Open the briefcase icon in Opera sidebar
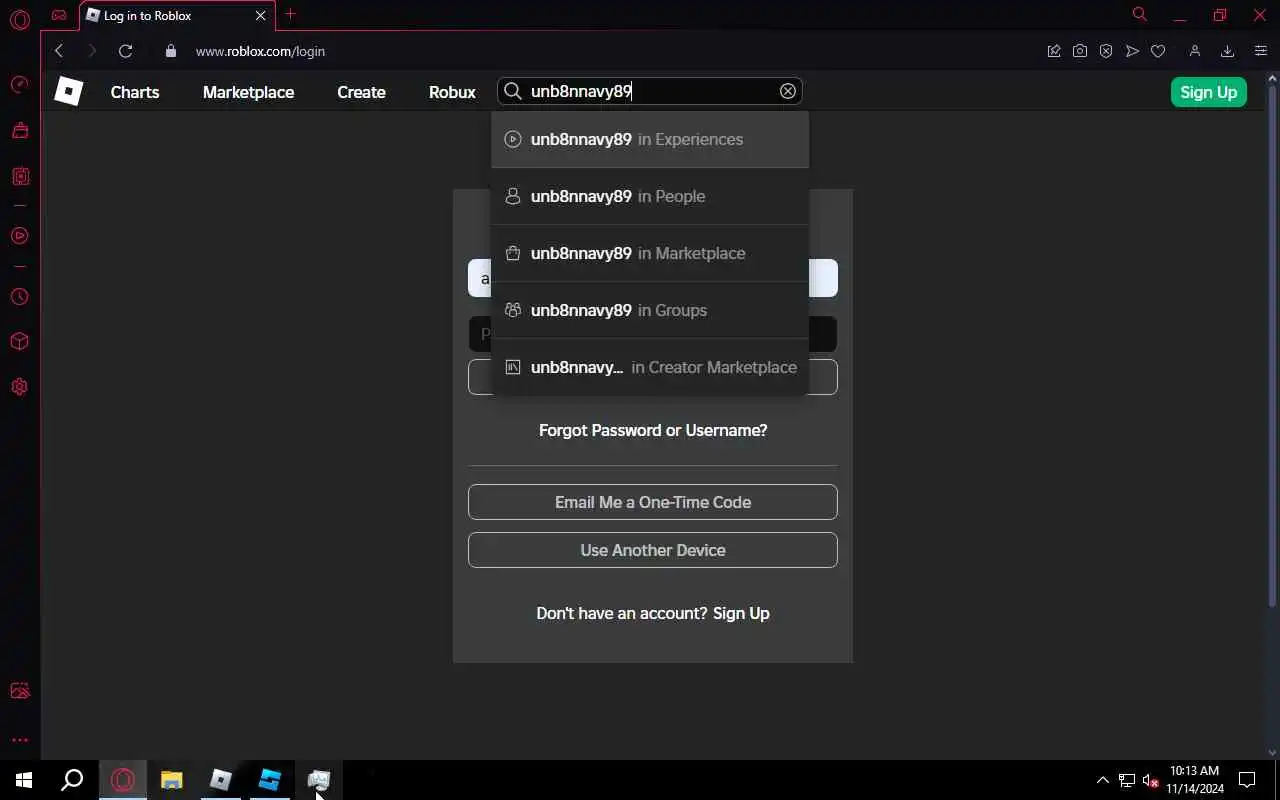The height and width of the screenshot is (800, 1280). (19, 130)
